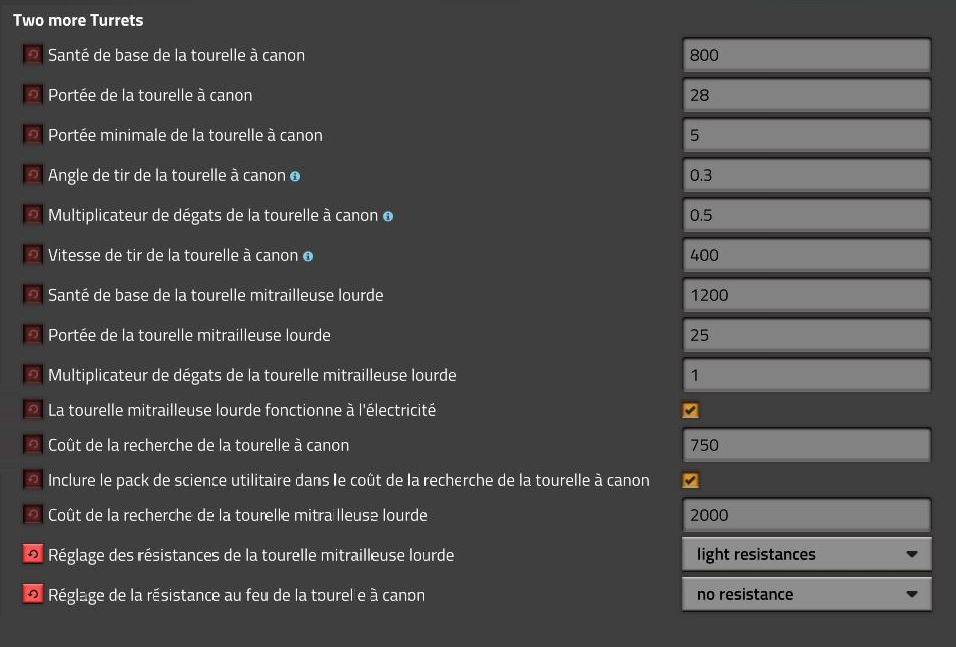
Task: Click heavy machine gun health field 1200
Action: coord(806,295)
